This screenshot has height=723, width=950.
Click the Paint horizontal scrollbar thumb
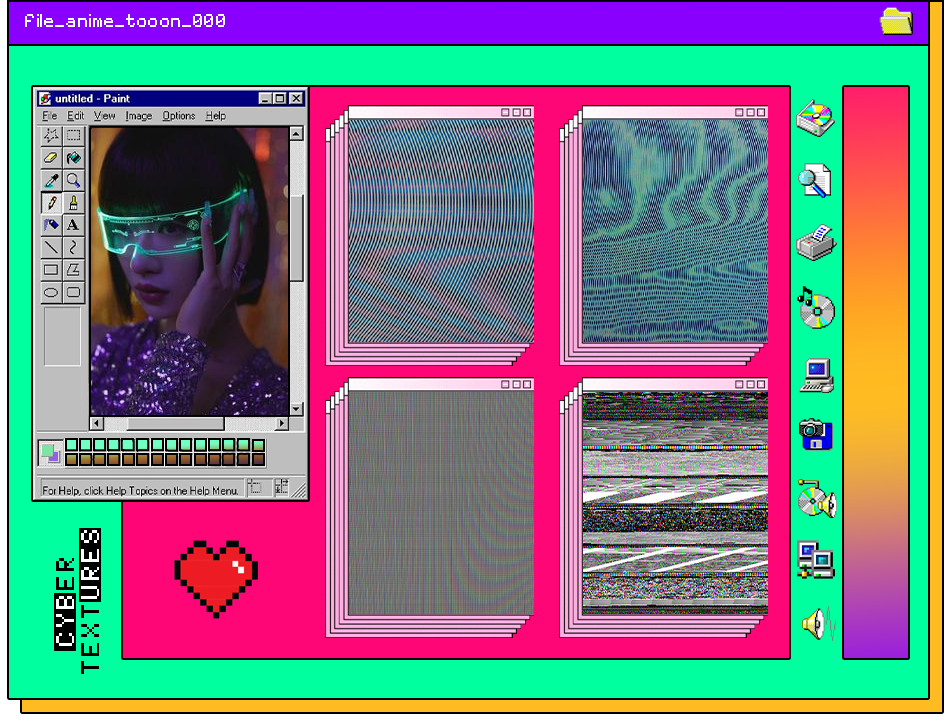[176, 423]
